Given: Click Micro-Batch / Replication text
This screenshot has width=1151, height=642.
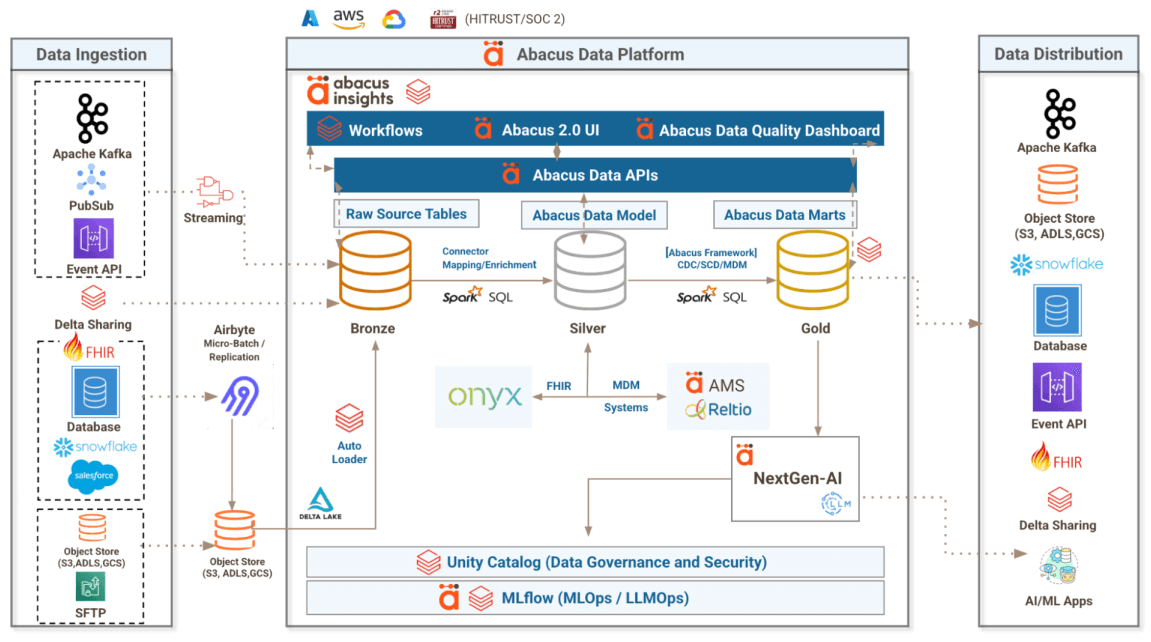Looking at the screenshot, I should (234, 350).
